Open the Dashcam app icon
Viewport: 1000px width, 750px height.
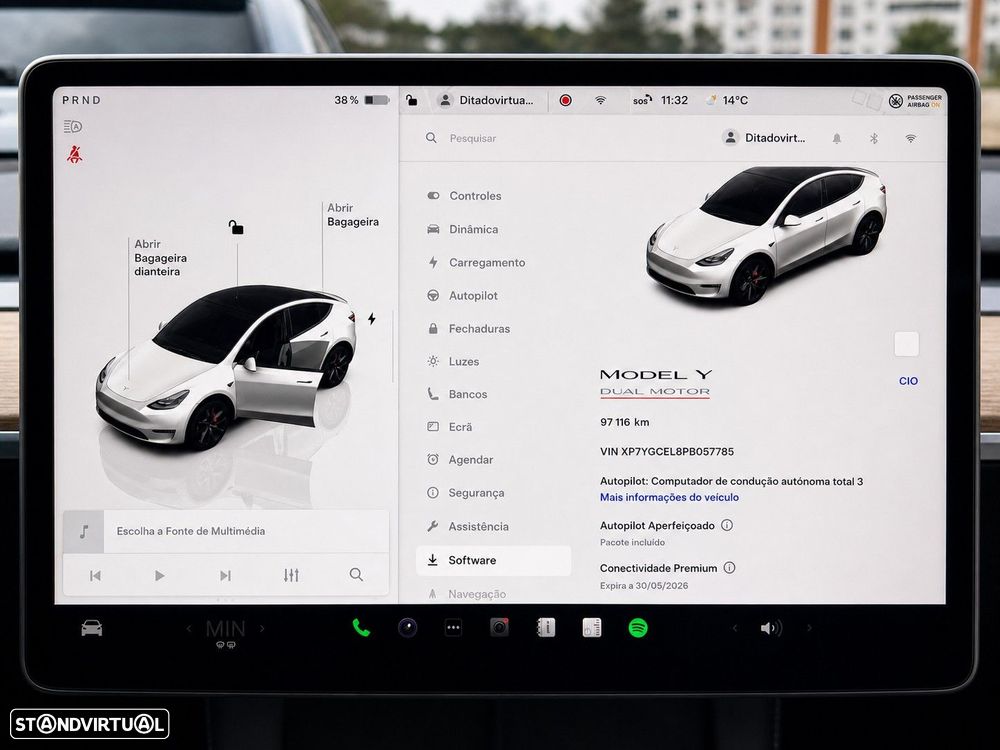pos(499,628)
